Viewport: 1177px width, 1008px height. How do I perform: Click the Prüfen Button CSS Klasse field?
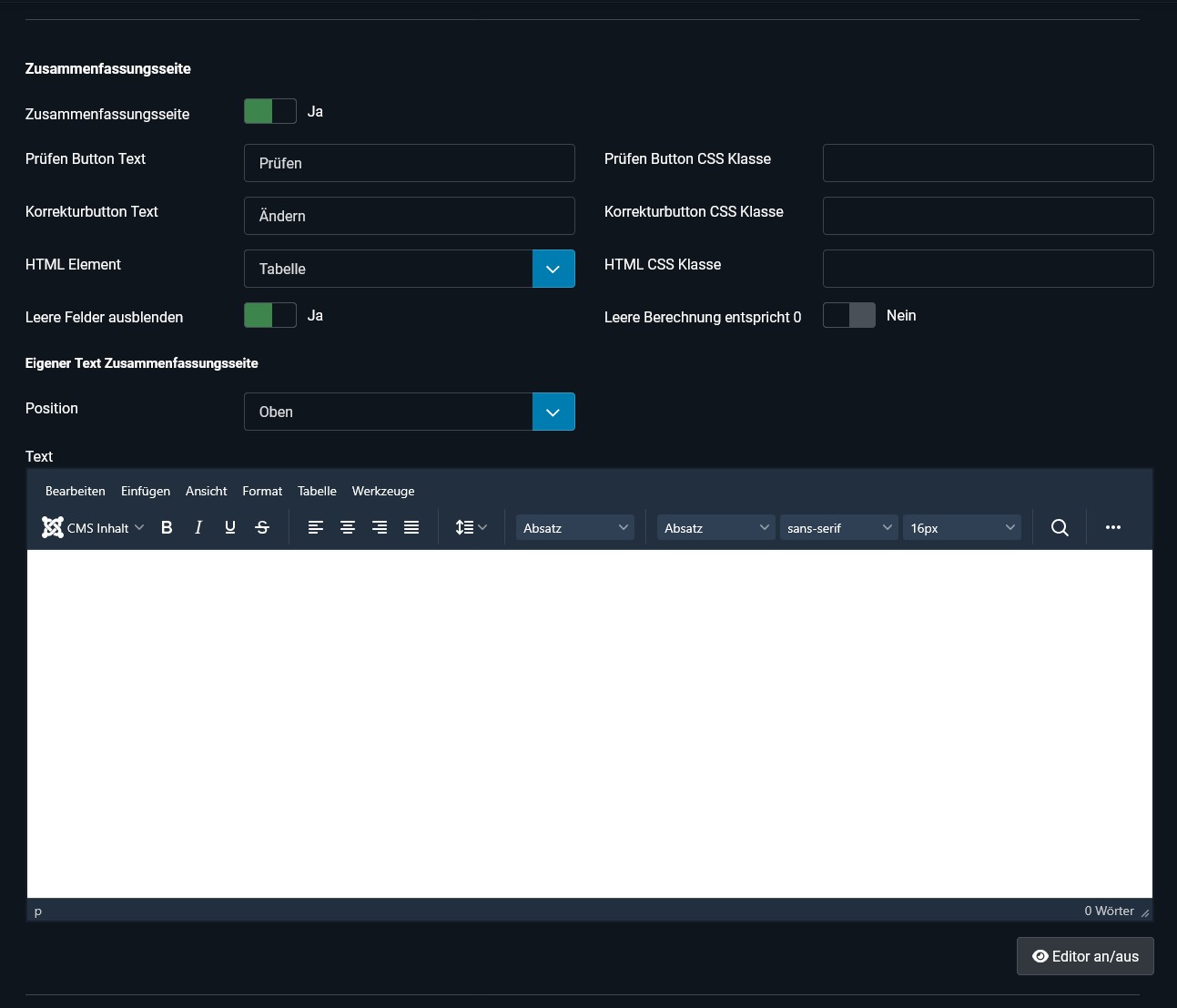pyautogui.click(x=988, y=163)
